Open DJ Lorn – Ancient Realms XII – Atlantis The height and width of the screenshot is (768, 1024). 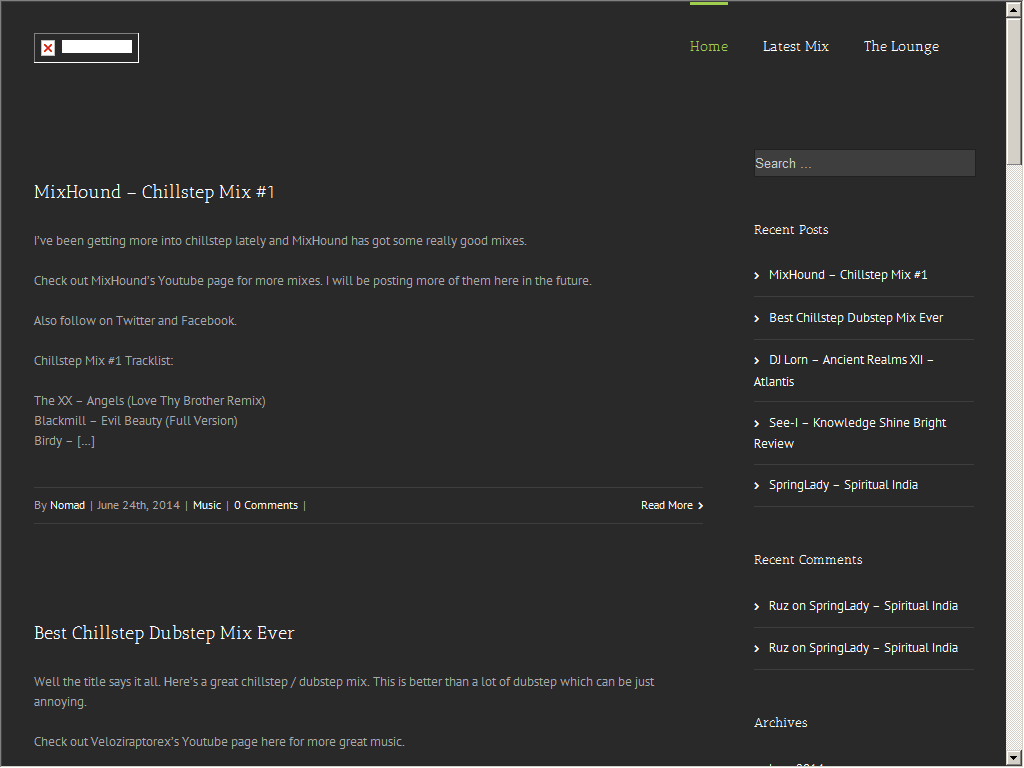[x=844, y=370]
